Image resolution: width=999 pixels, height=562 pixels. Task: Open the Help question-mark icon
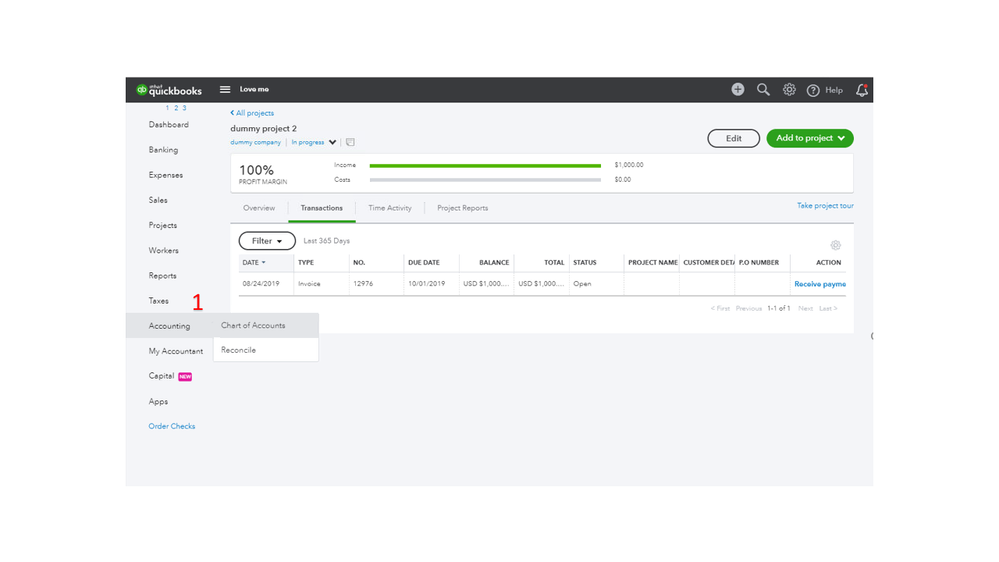(813, 90)
